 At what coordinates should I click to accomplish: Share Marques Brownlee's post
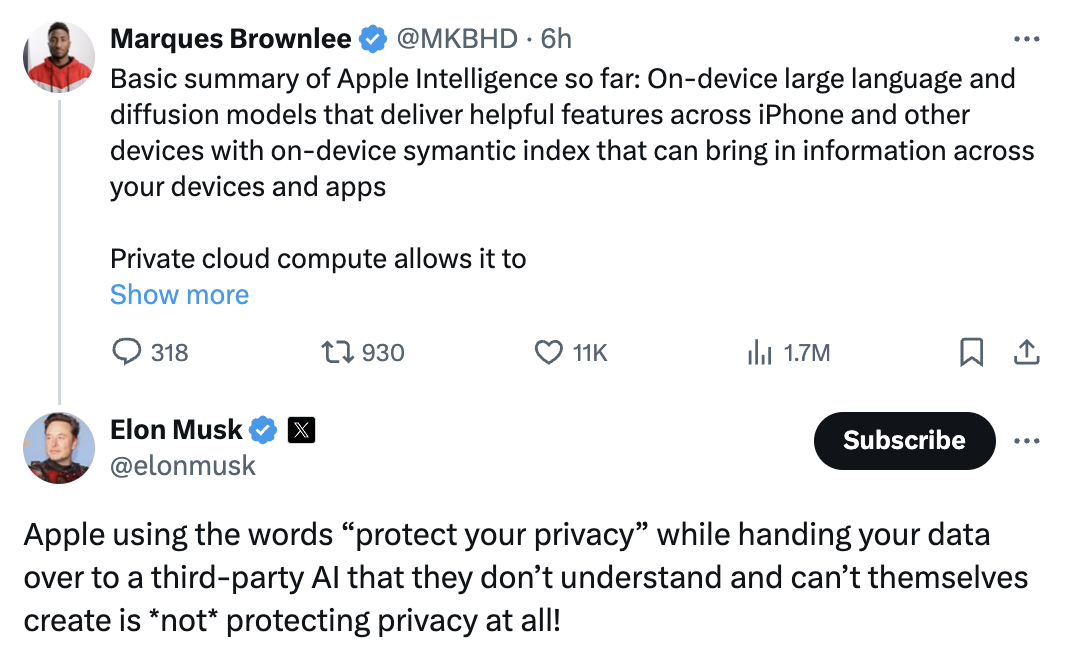pyautogui.click(x=1027, y=352)
